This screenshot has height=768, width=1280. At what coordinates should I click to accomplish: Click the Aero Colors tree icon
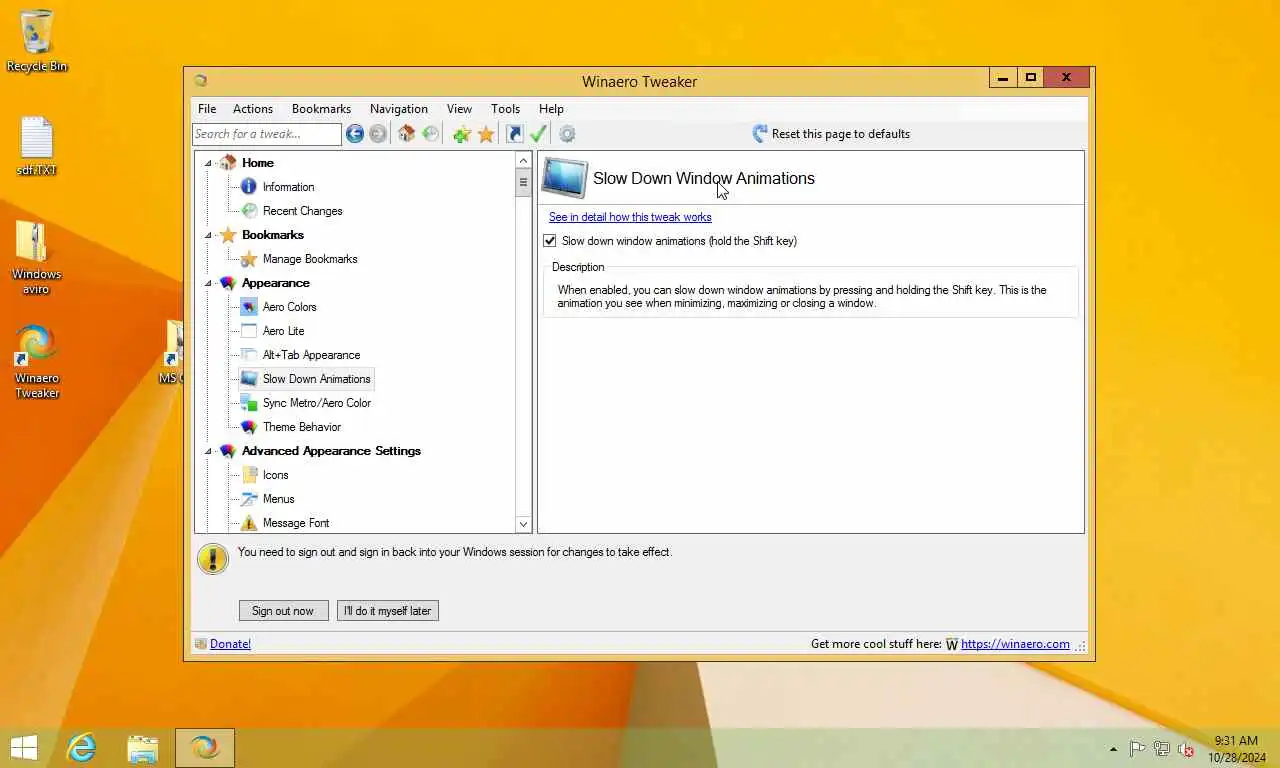click(249, 307)
